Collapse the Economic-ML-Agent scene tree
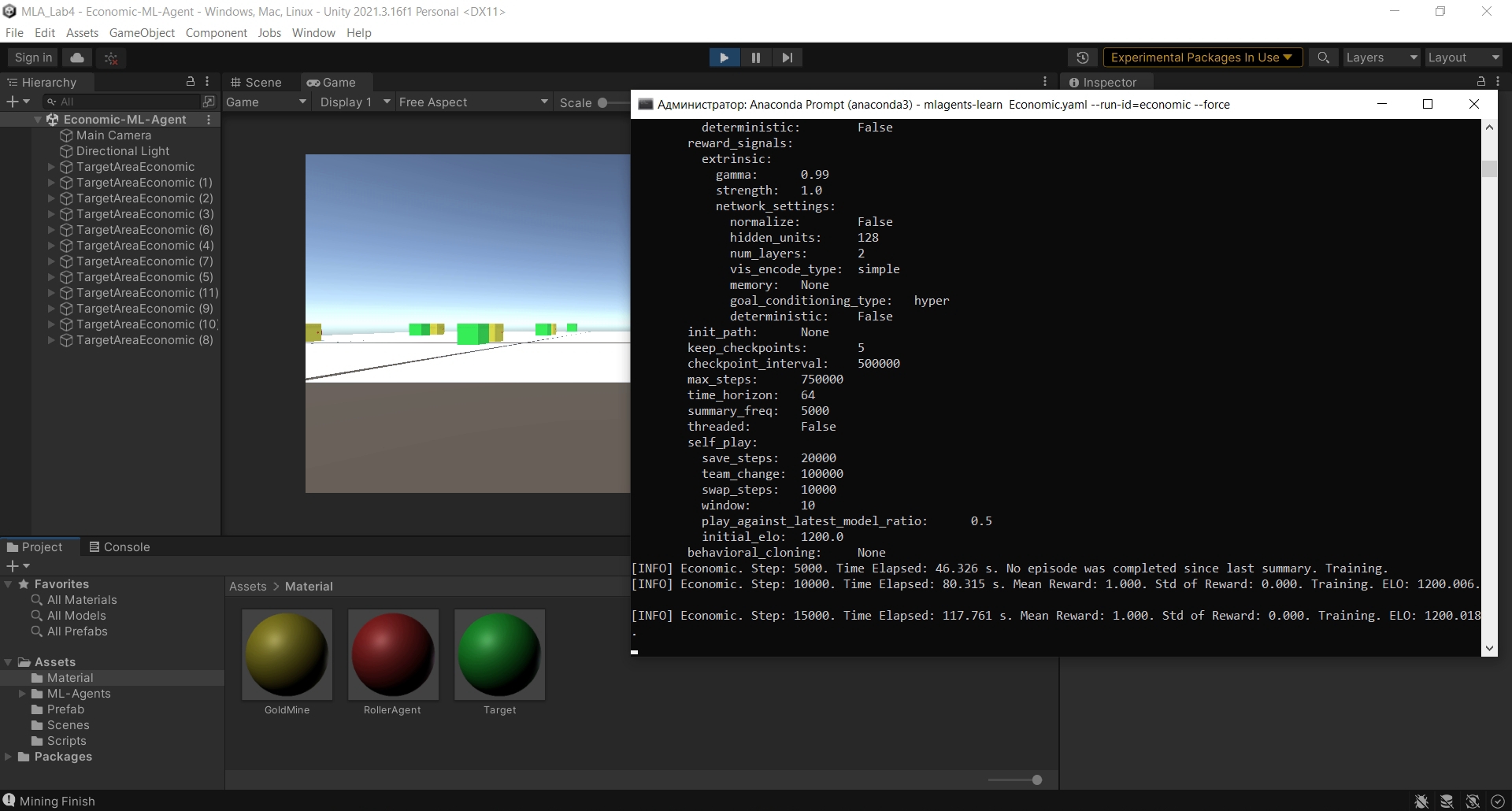Viewport: 1512px width, 811px height. (38, 119)
